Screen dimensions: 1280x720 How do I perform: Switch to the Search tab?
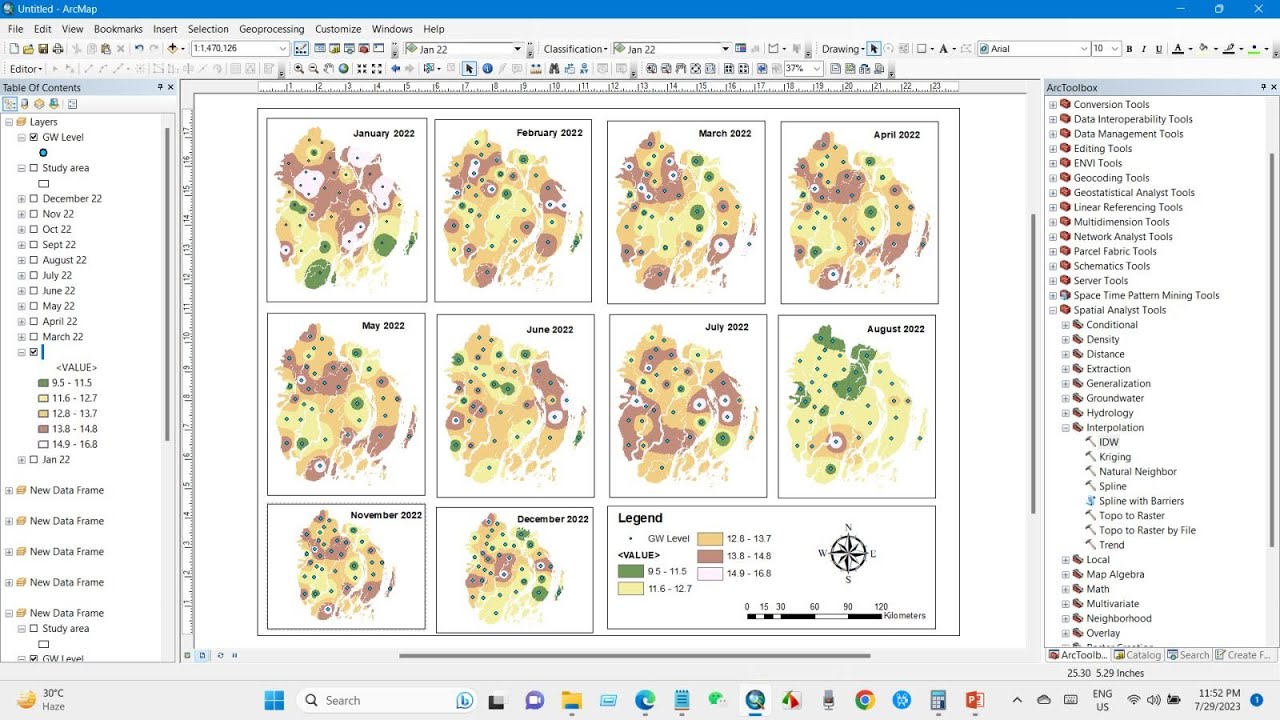tap(1187, 655)
